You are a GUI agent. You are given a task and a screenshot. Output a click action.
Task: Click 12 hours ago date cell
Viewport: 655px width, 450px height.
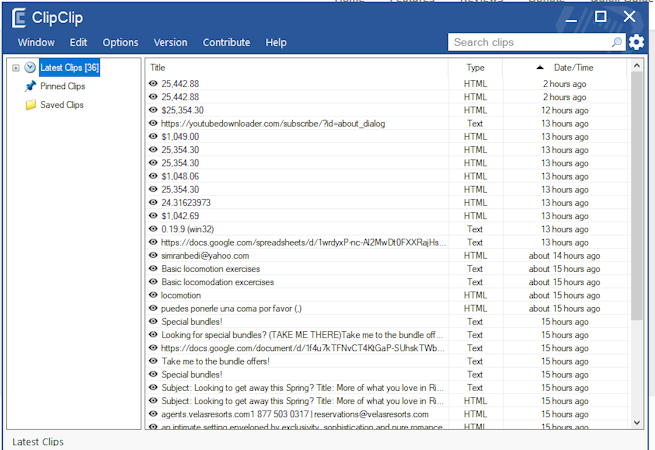pyautogui.click(x=565, y=110)
